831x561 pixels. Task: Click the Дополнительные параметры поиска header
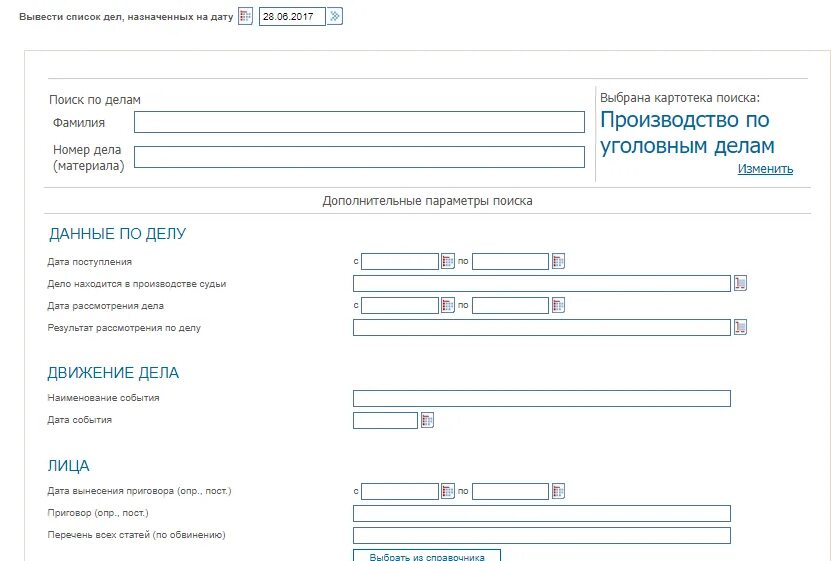coord(427,201)
